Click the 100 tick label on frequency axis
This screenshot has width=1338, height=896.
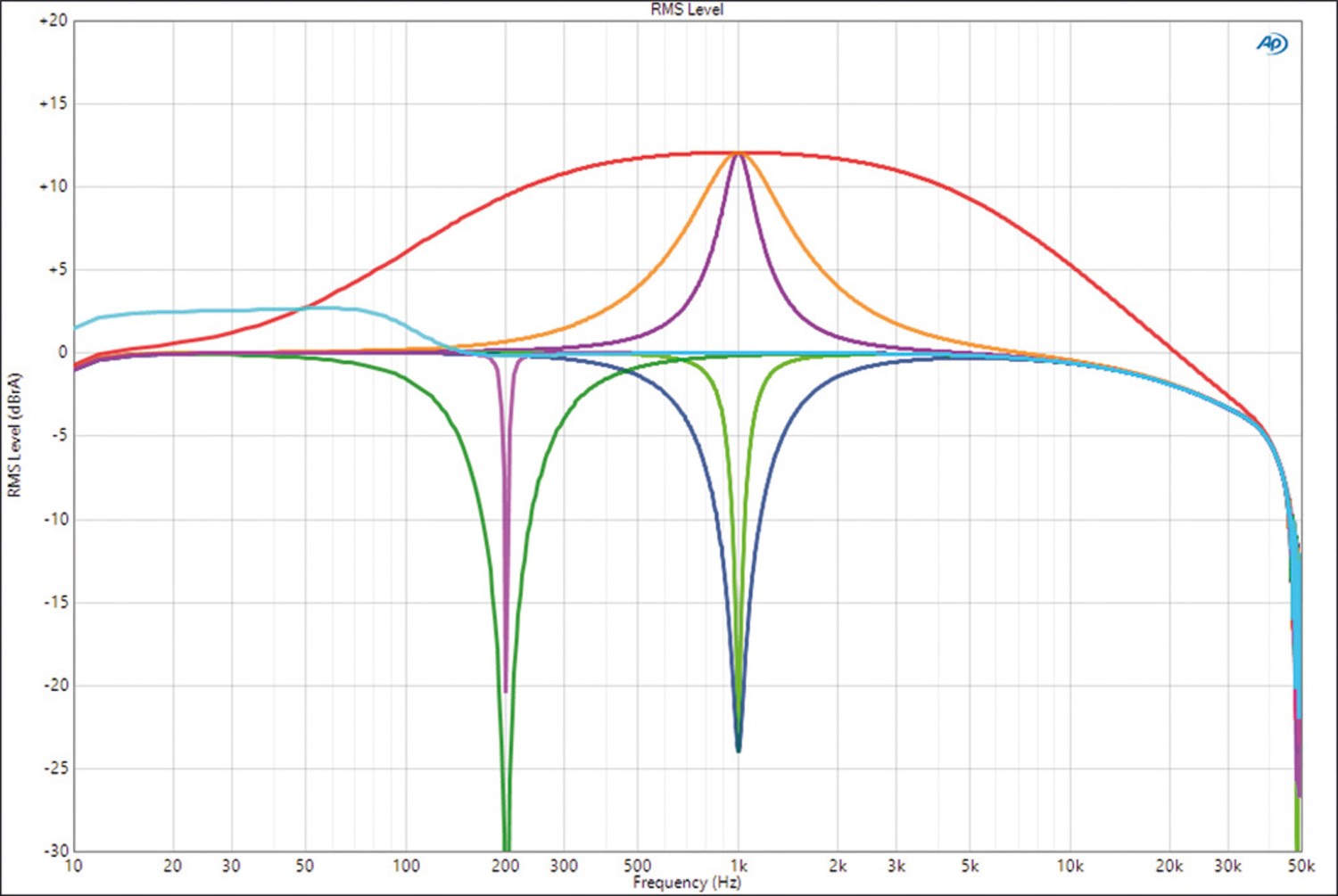point(406,866)
